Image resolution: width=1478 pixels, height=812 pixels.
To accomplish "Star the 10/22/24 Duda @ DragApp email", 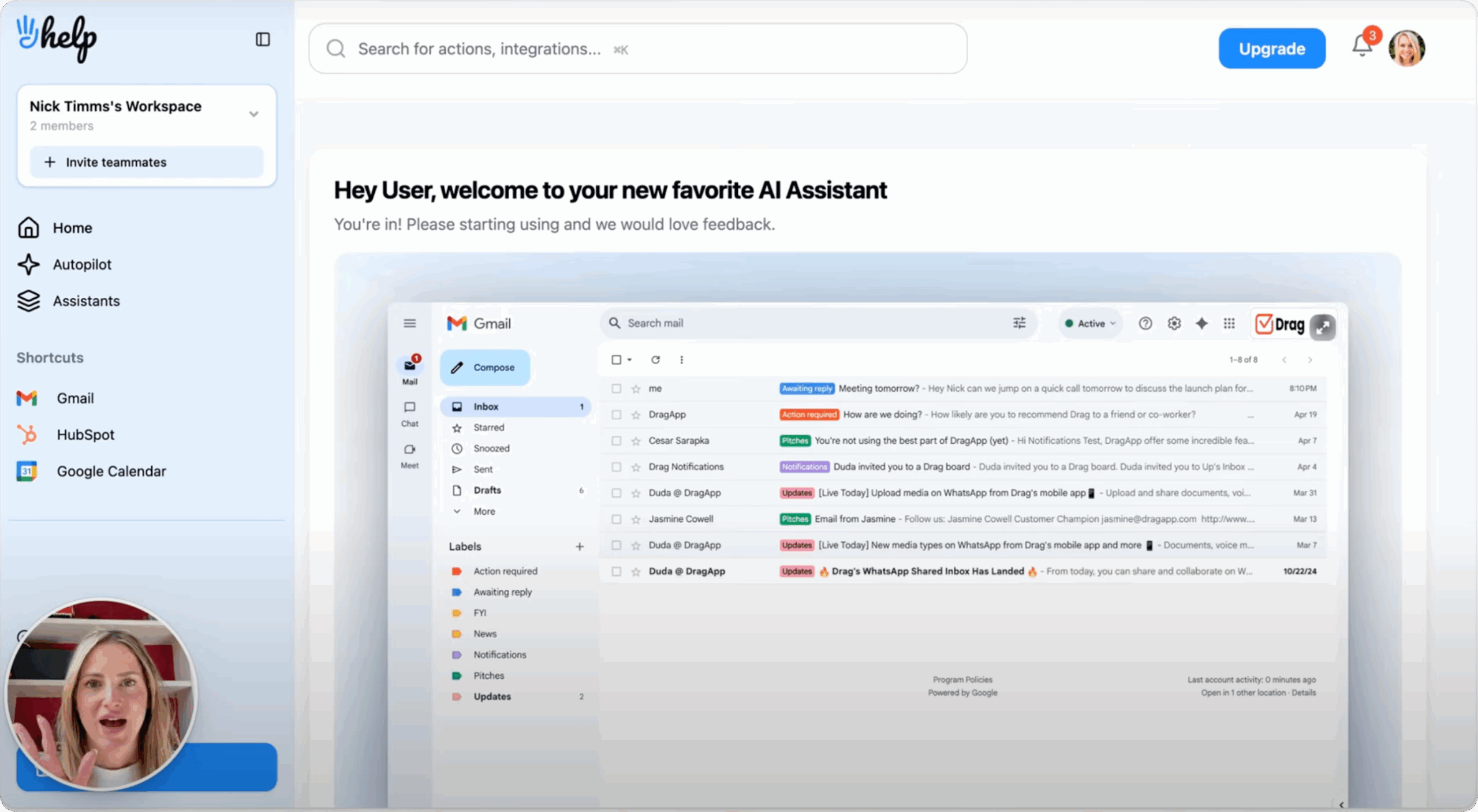I will (636, 571).
